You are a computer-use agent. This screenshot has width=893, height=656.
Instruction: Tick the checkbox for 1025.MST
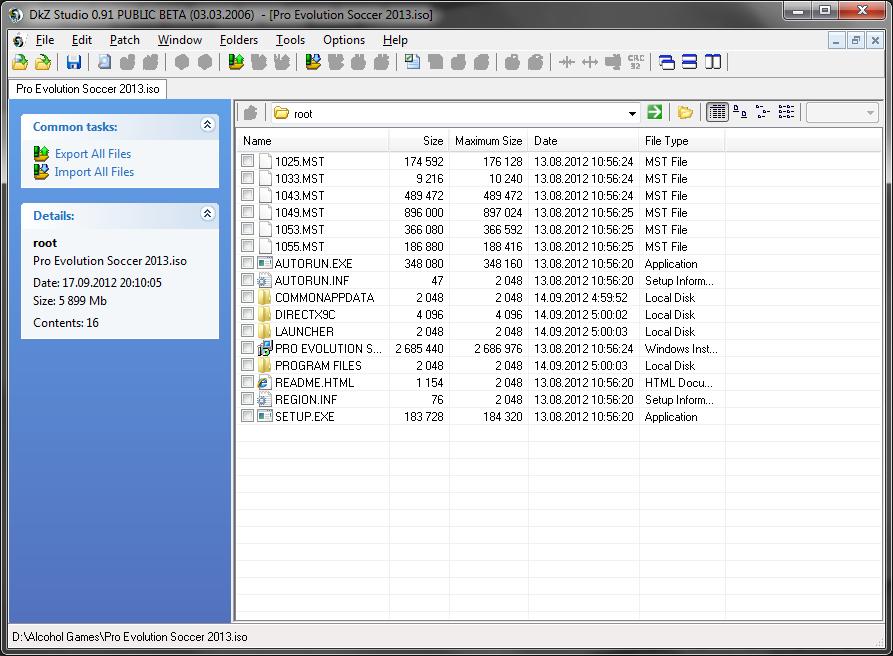[x=247, y=161]
